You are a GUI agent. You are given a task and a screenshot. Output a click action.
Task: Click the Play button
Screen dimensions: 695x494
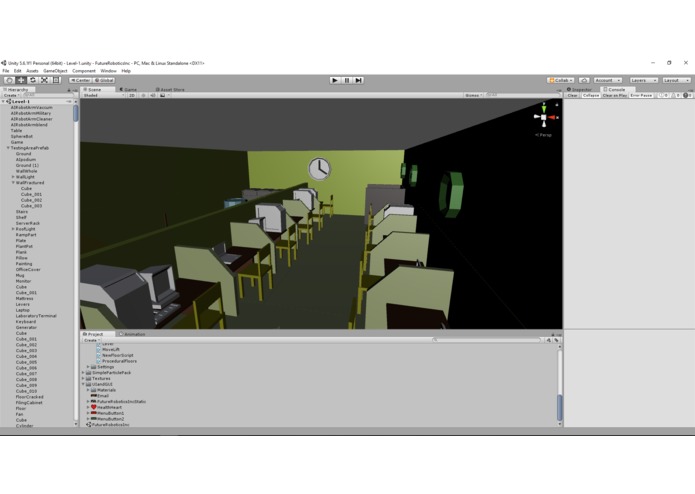(335, 80)
